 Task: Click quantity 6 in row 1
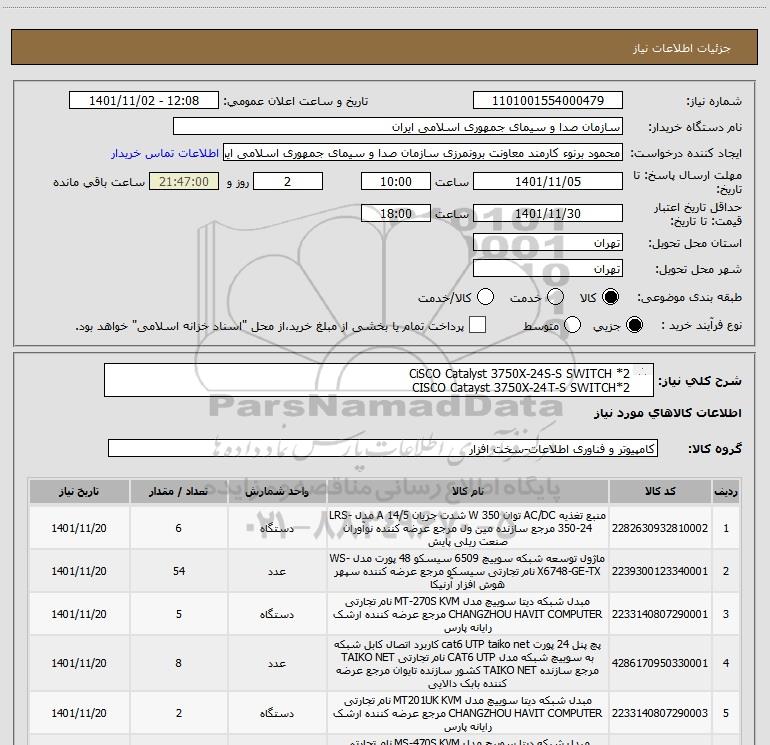tap(179, 528)
